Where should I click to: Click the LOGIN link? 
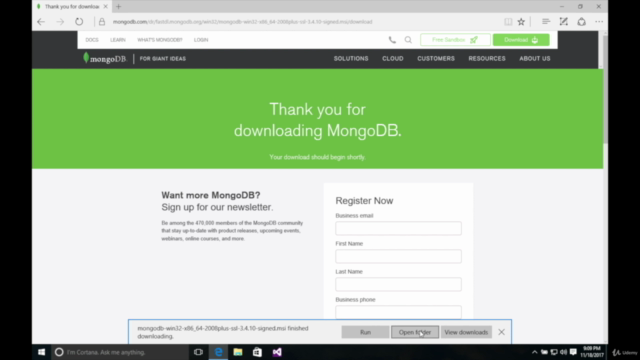(201, 40)
